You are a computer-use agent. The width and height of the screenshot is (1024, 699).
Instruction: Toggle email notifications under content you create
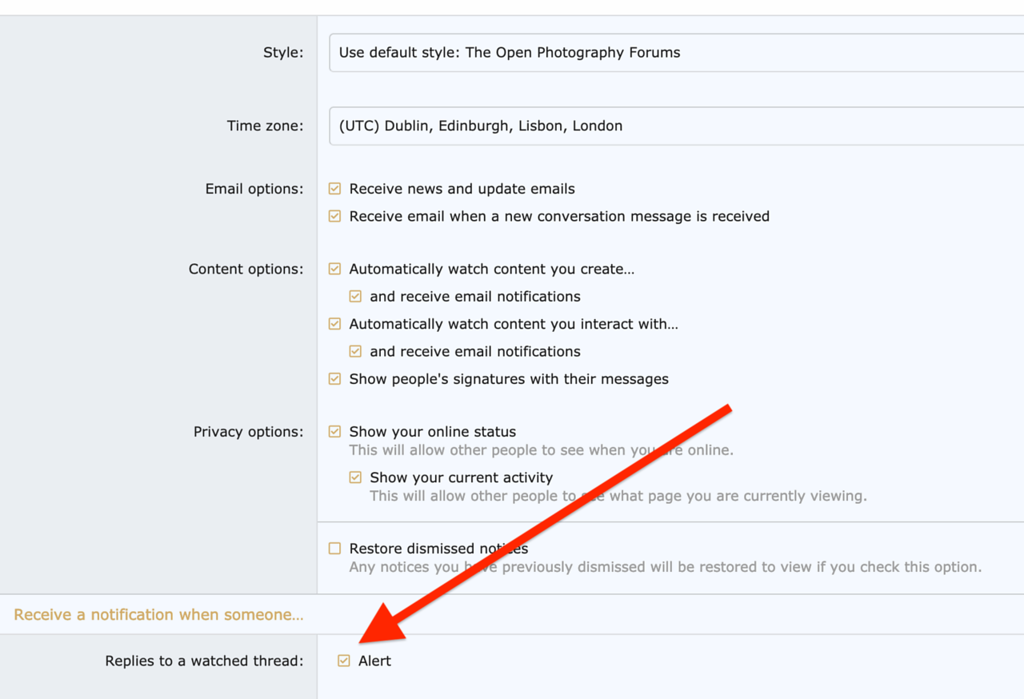point(355,297)
